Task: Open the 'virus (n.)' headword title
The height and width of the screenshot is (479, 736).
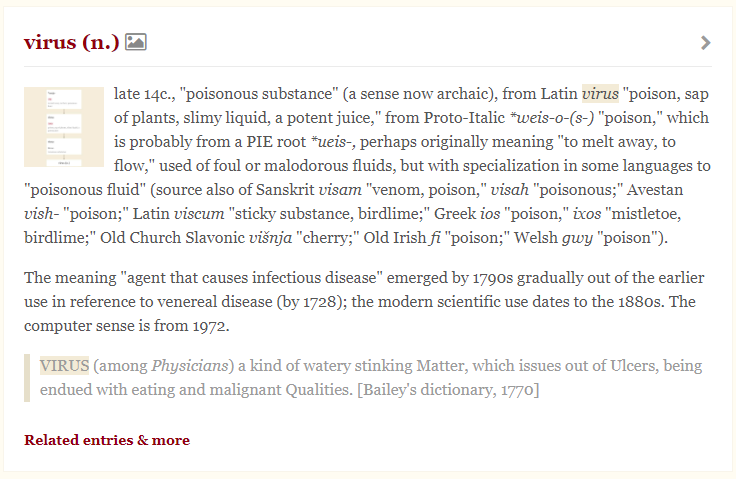Action: point(72,42)
